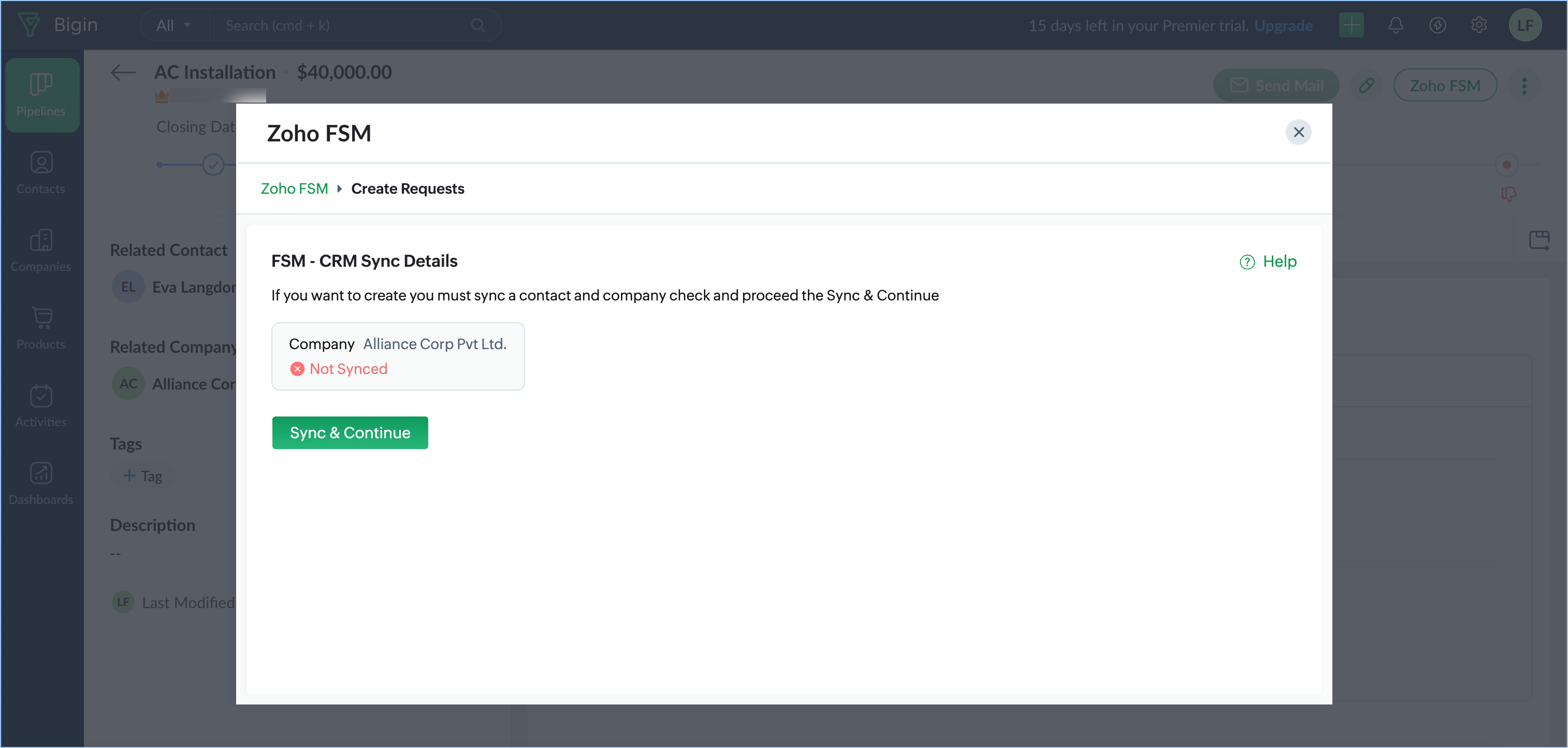This screenshot has height=748, width=1568.
Task: Click the FSM - CRM Sync Details heading
Action: [x=364, y=261]
